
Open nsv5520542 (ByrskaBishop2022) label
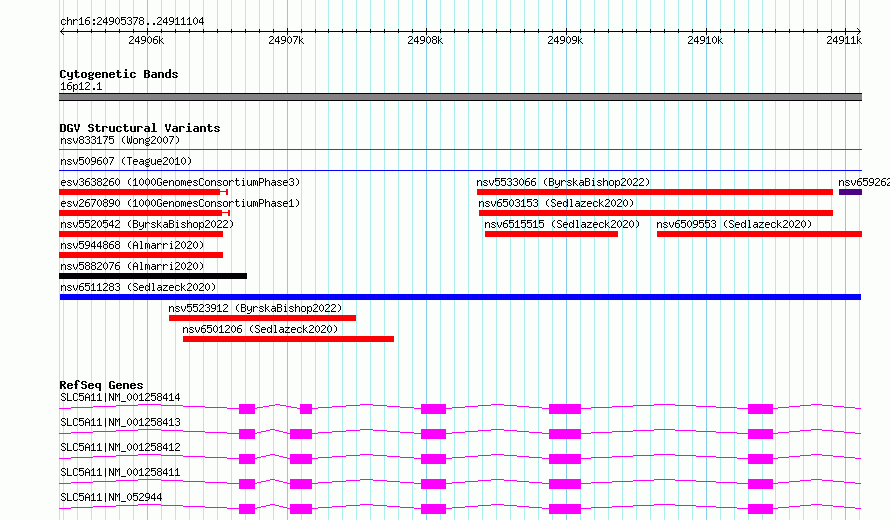click(147, 224)
